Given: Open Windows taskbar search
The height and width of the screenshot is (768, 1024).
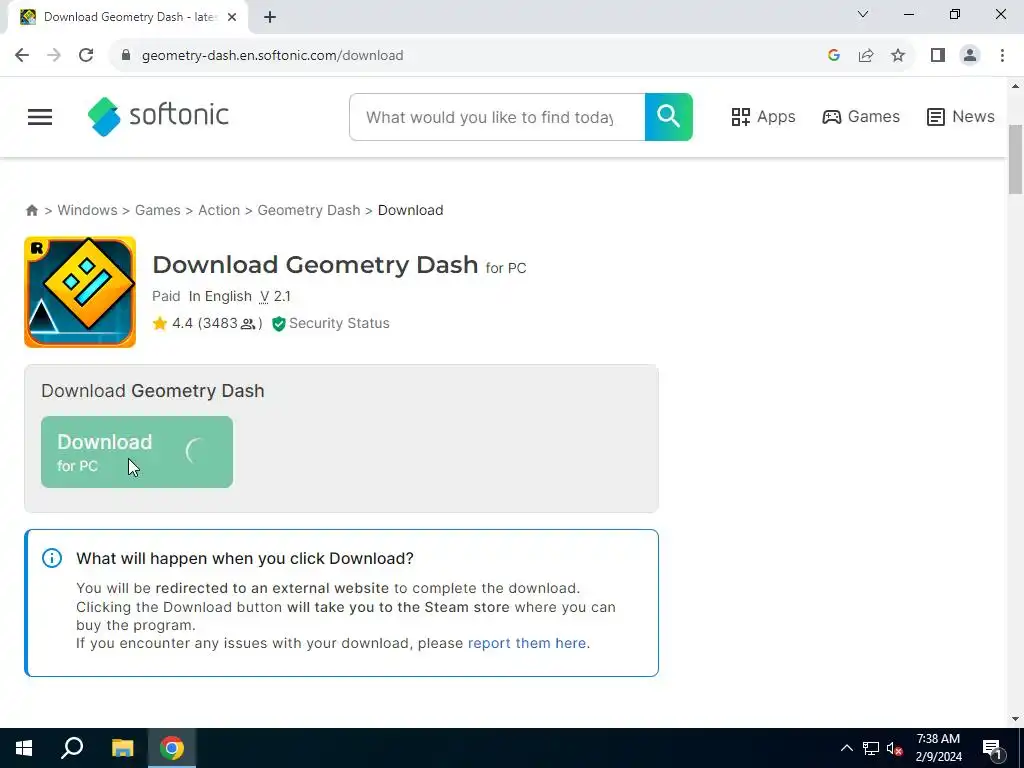Looking at the screenshot, I should 72,748.
